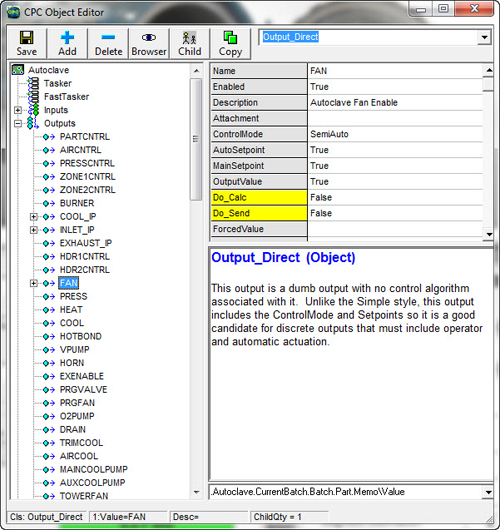
Task: Click the Child toolbar icon
Action: [x=189, y=38]
